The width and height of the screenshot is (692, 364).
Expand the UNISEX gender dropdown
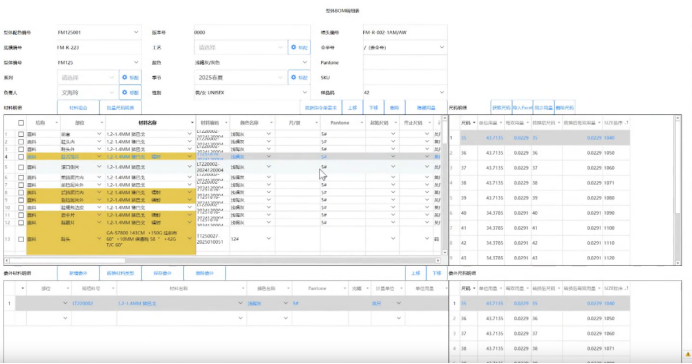point(305,93)
